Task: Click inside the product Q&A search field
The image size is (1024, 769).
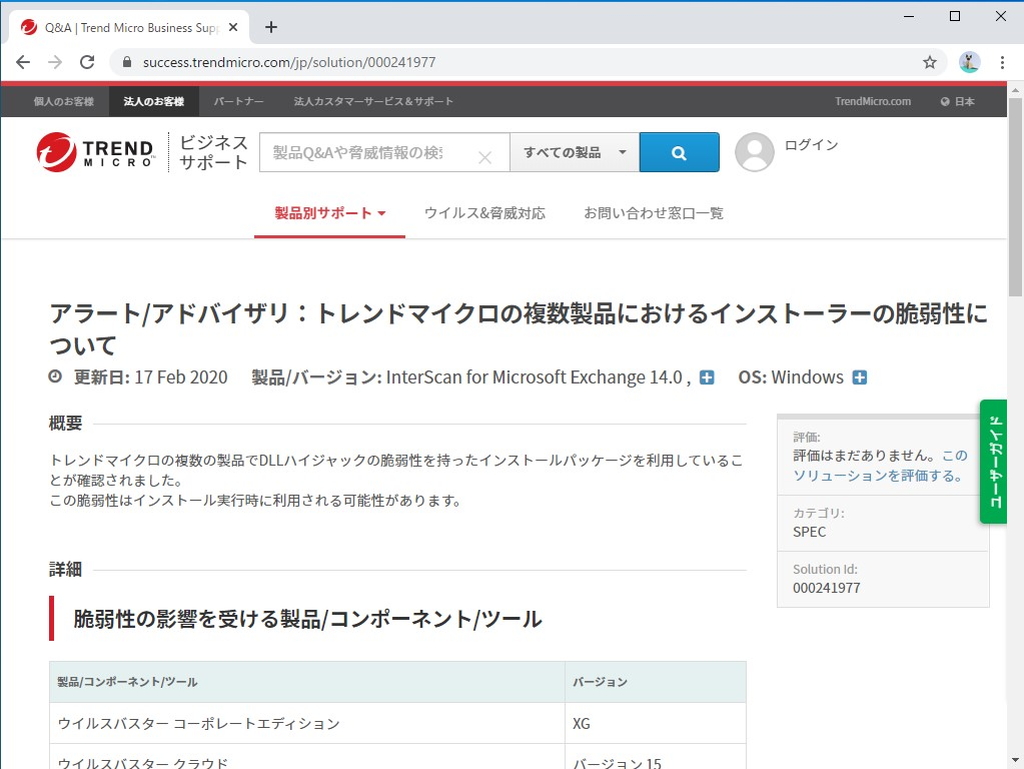Action: [x=370, y=152]
